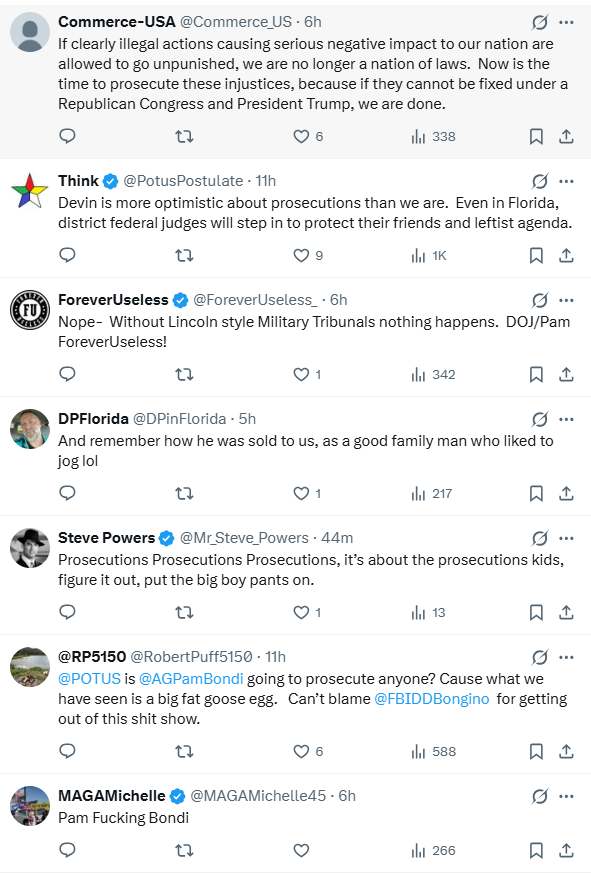Open the @POTUS mention
Image resolution: width=591 pixels, height=874 pixels.
[x=89, y=679]
